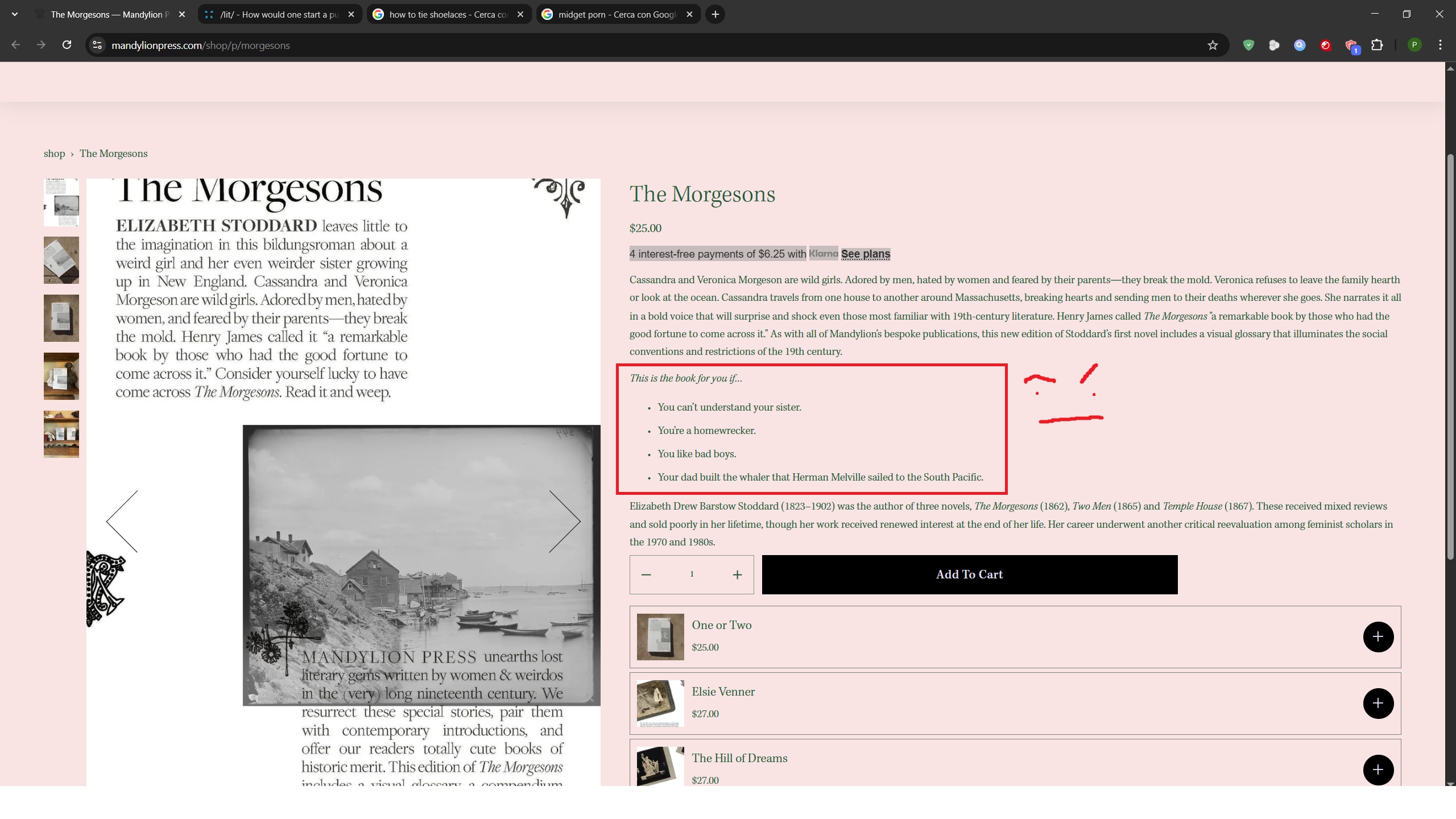Image resolution: width=1456 pixels, height=819 pixels.
Task: Add Elsie Venner with plus icon
Action: coord(1378,703)
